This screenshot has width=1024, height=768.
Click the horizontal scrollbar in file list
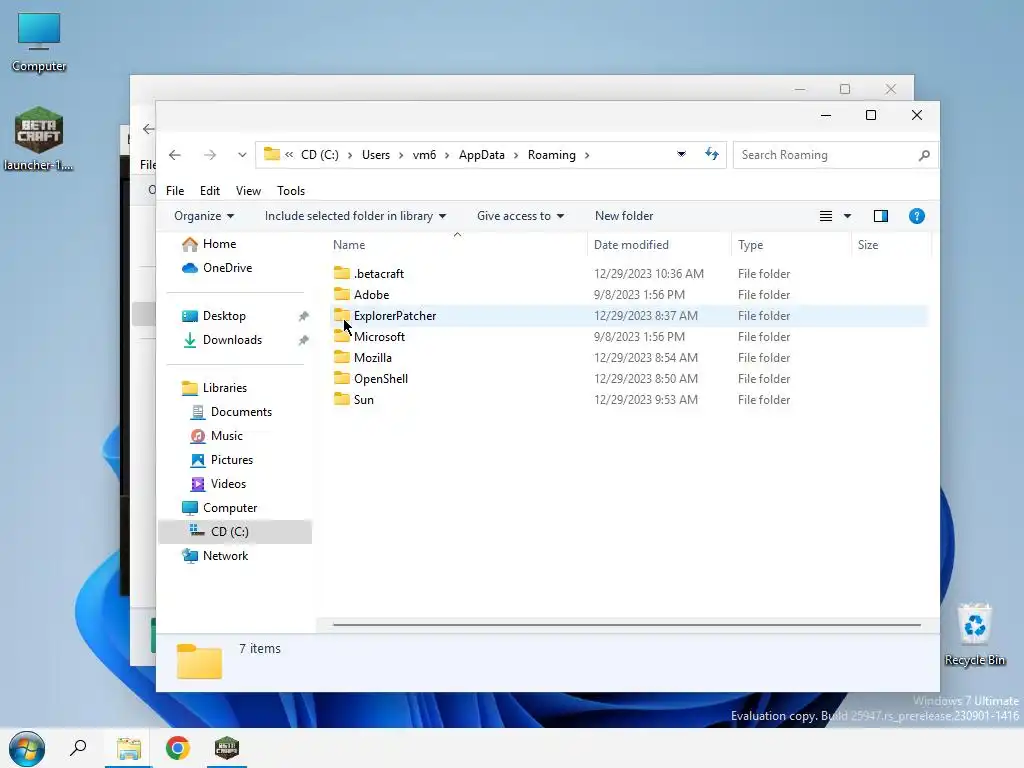(626, 625)
